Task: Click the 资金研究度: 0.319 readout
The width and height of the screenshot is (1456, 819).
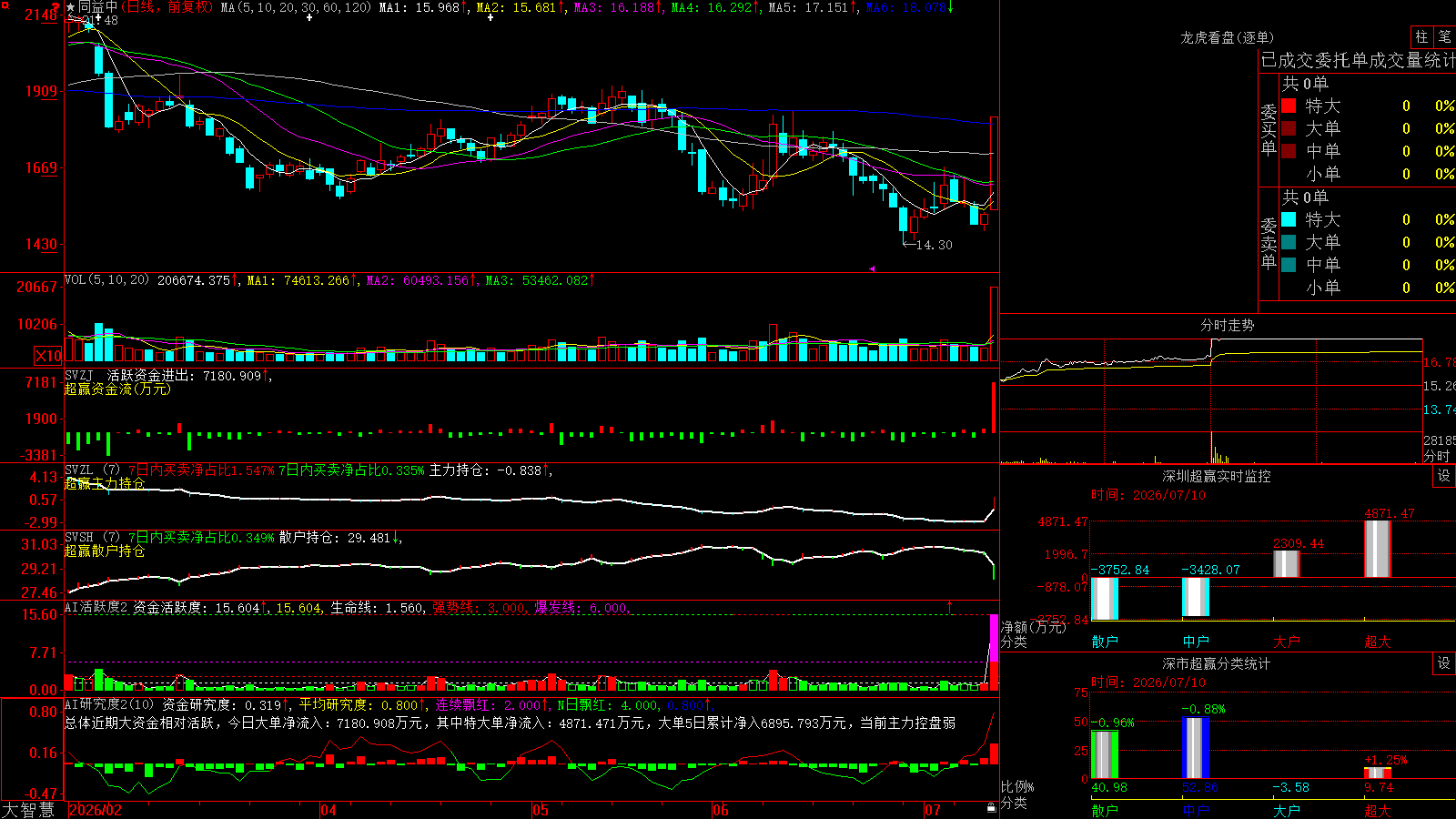Action: pos(226,704)
